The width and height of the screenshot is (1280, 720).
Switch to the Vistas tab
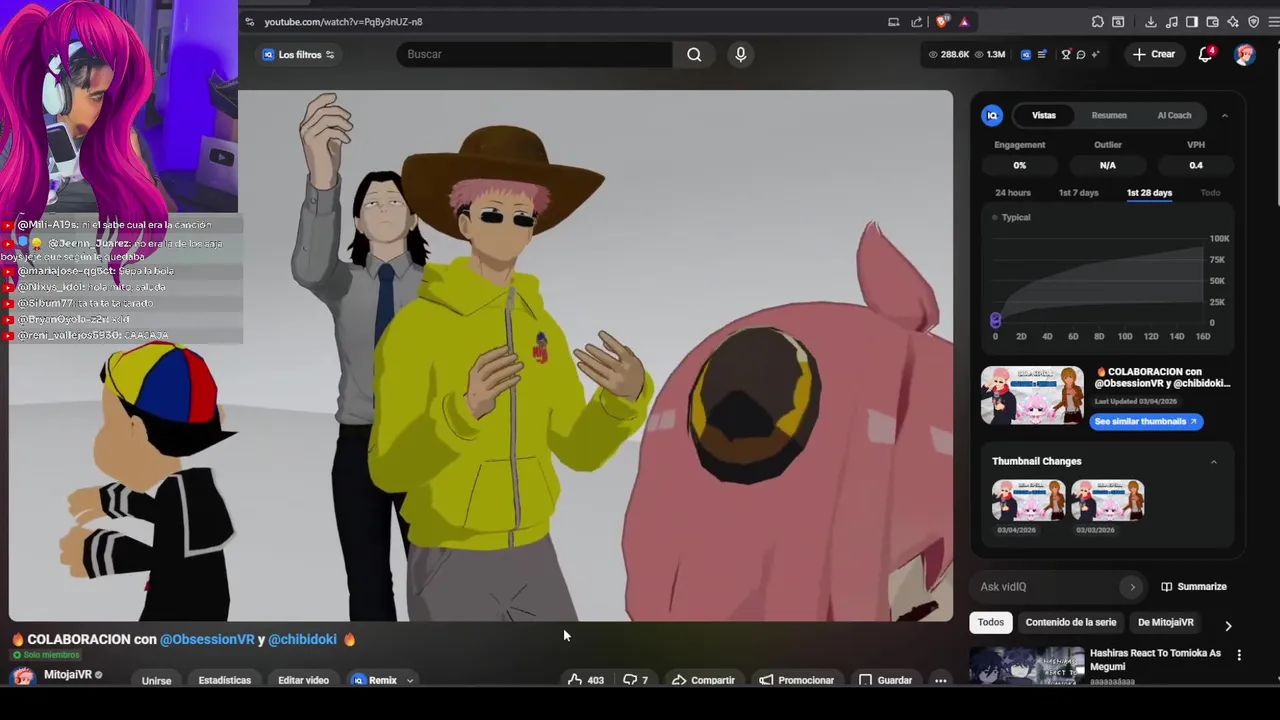point(1043,115)
